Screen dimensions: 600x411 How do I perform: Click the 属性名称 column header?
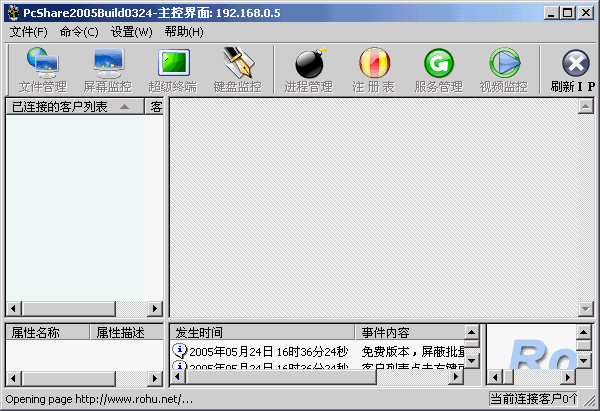pos(47,332)
